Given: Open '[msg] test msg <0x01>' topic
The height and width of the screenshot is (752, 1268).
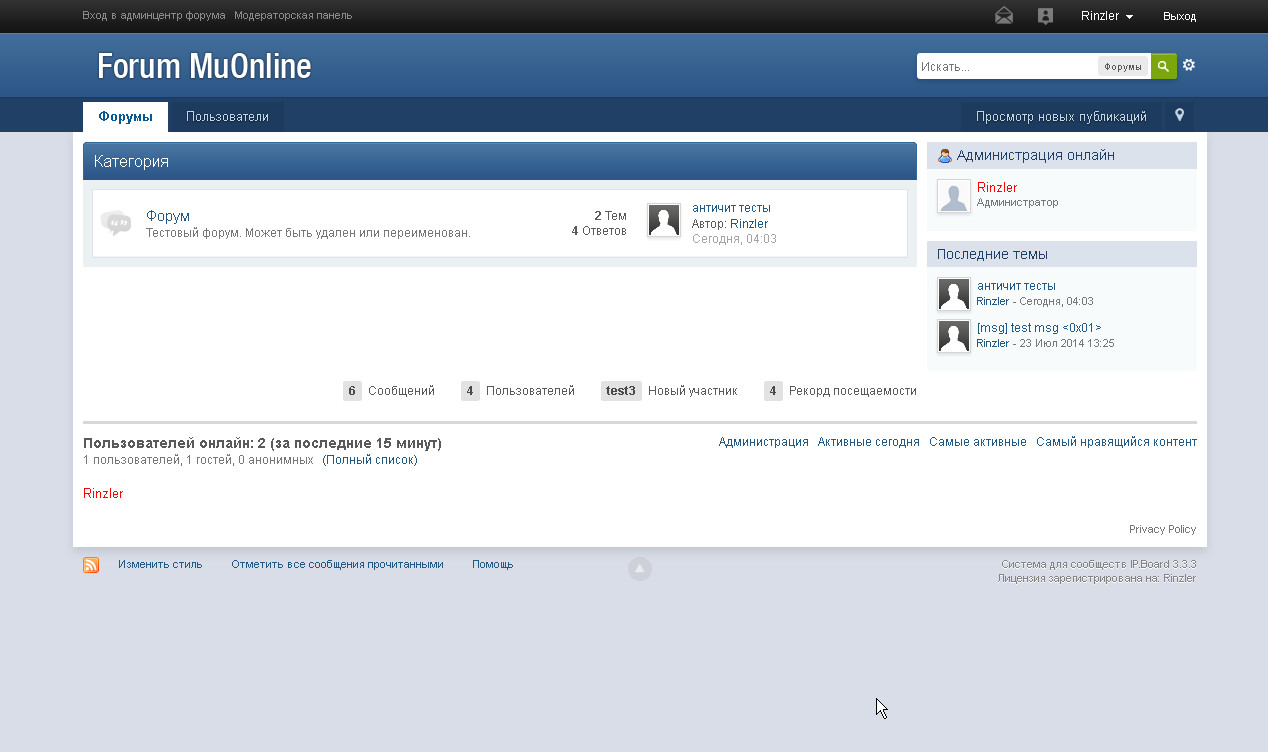Looking at the screenshot, I should click(x=1039, y=328).
